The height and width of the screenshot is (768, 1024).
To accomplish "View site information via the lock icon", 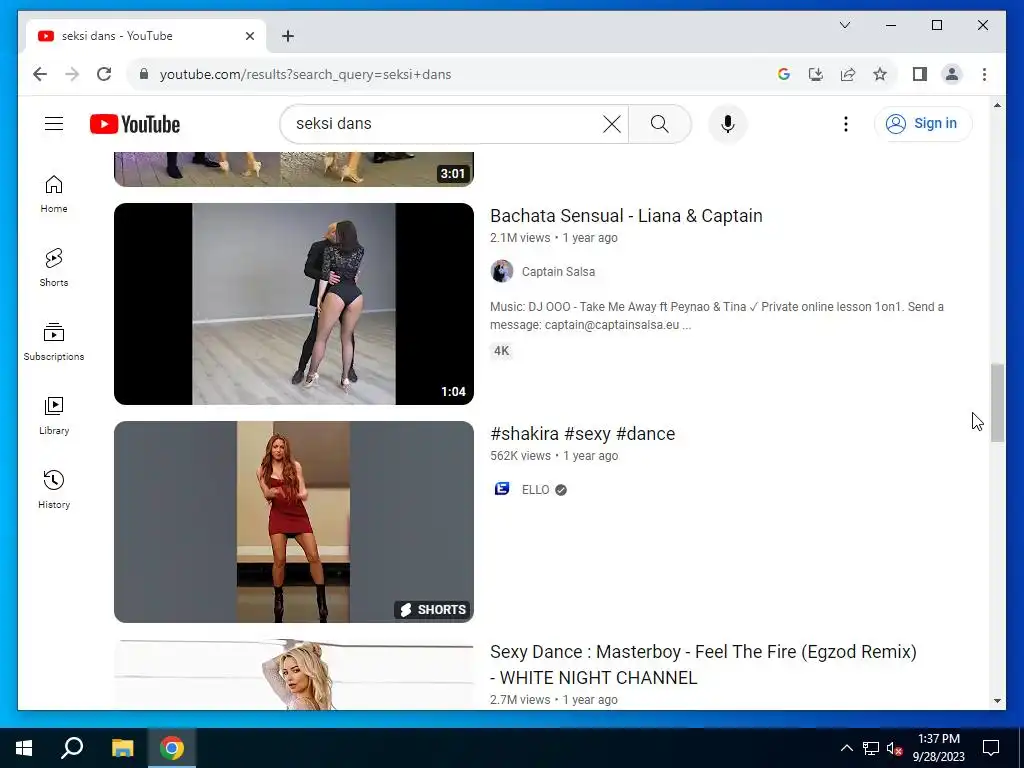I will 144,74.
